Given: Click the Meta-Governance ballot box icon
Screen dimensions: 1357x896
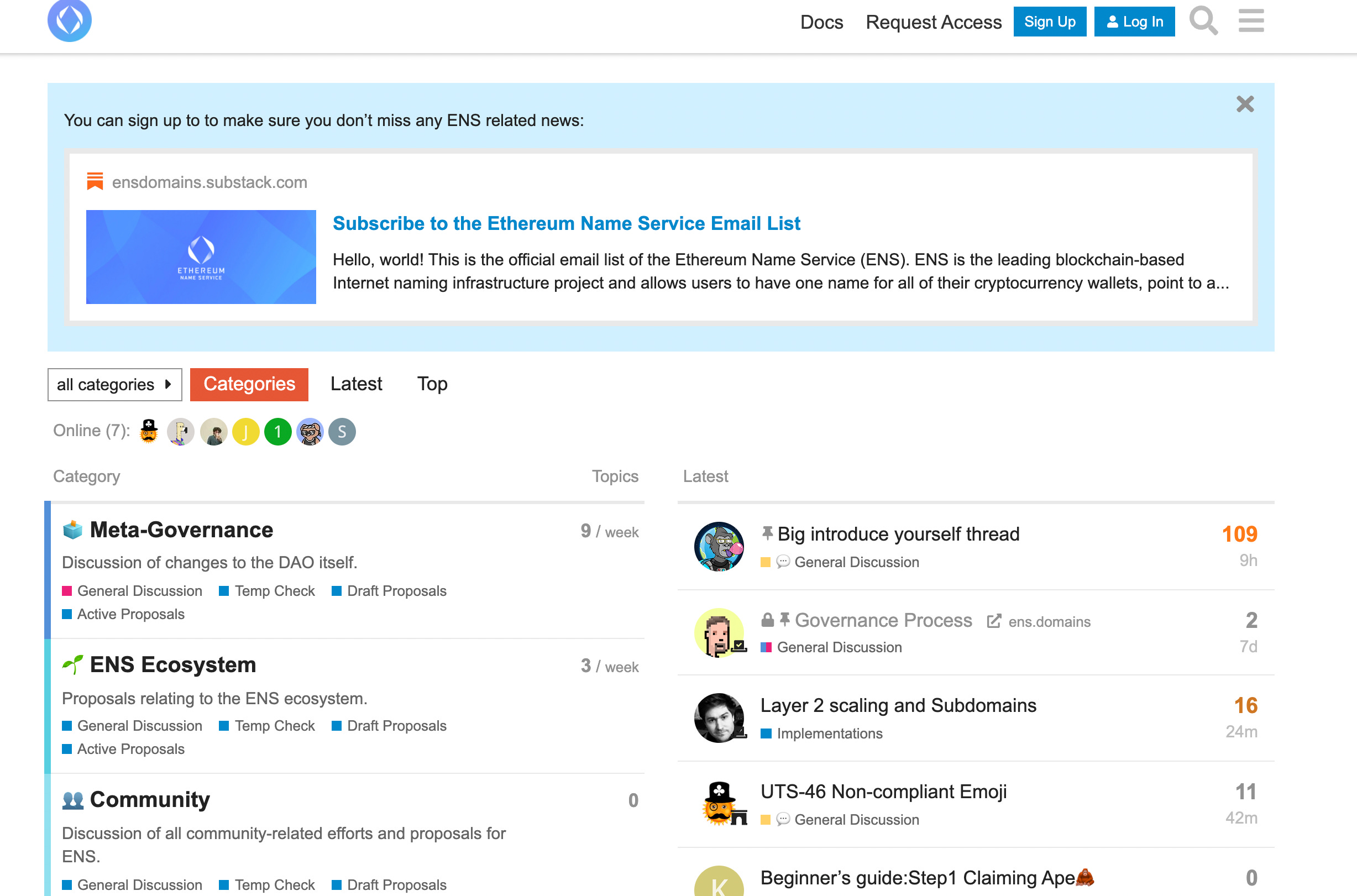Looking at the screenshot, I should [x=72, y=530].
